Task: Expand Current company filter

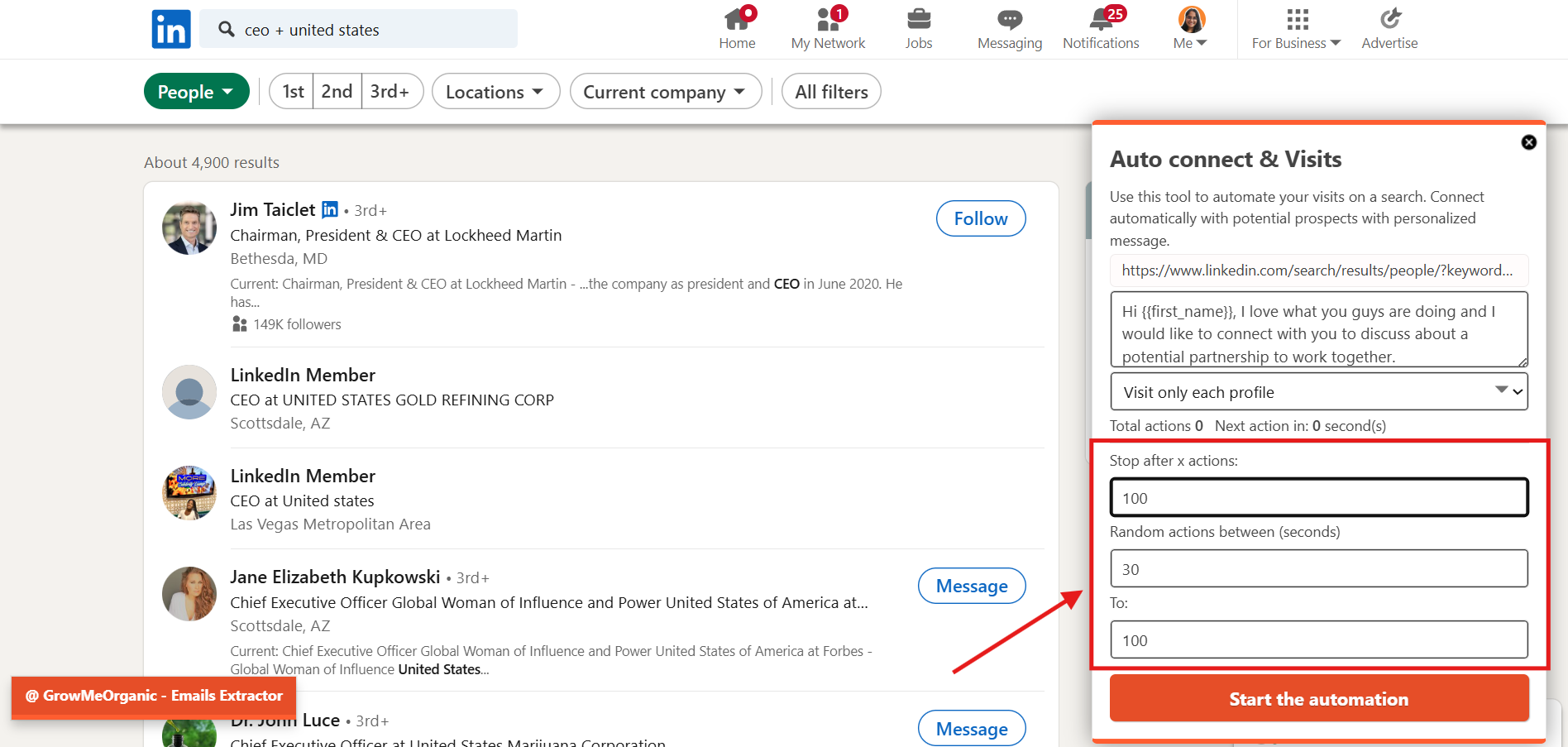Action: pos(666,91)
